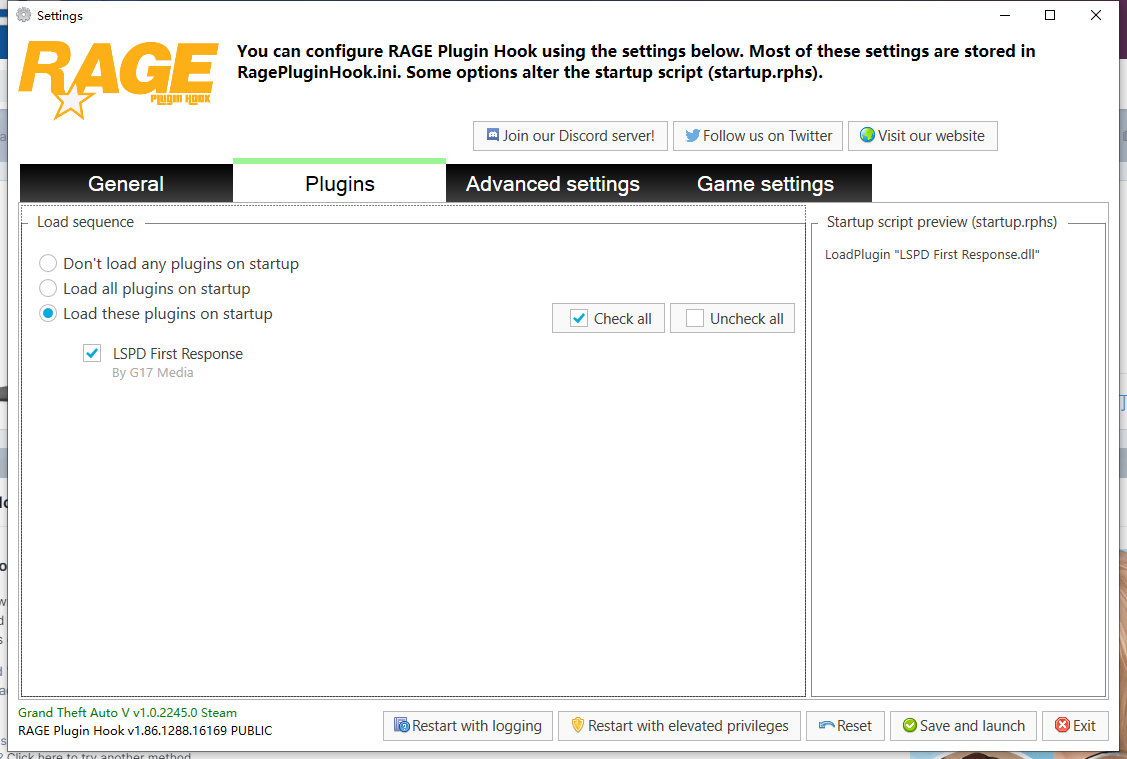Image resolution: width=1127 pixels, height=759 pixels.
Task: Click Follow us on Twitter label
Action: pyautogui.click(x=768, y=136)
